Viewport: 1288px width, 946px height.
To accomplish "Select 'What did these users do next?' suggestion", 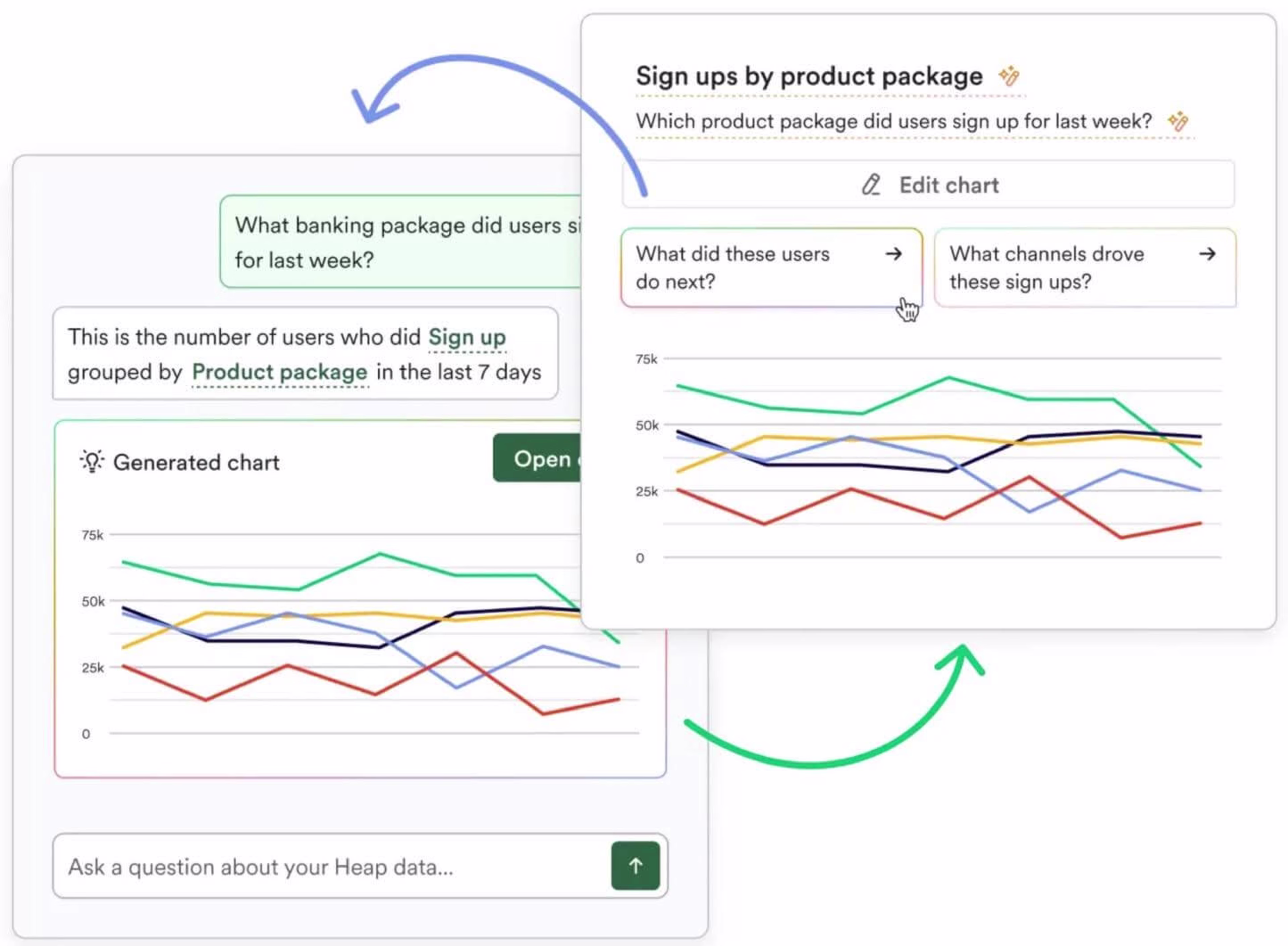I will 772,267.
